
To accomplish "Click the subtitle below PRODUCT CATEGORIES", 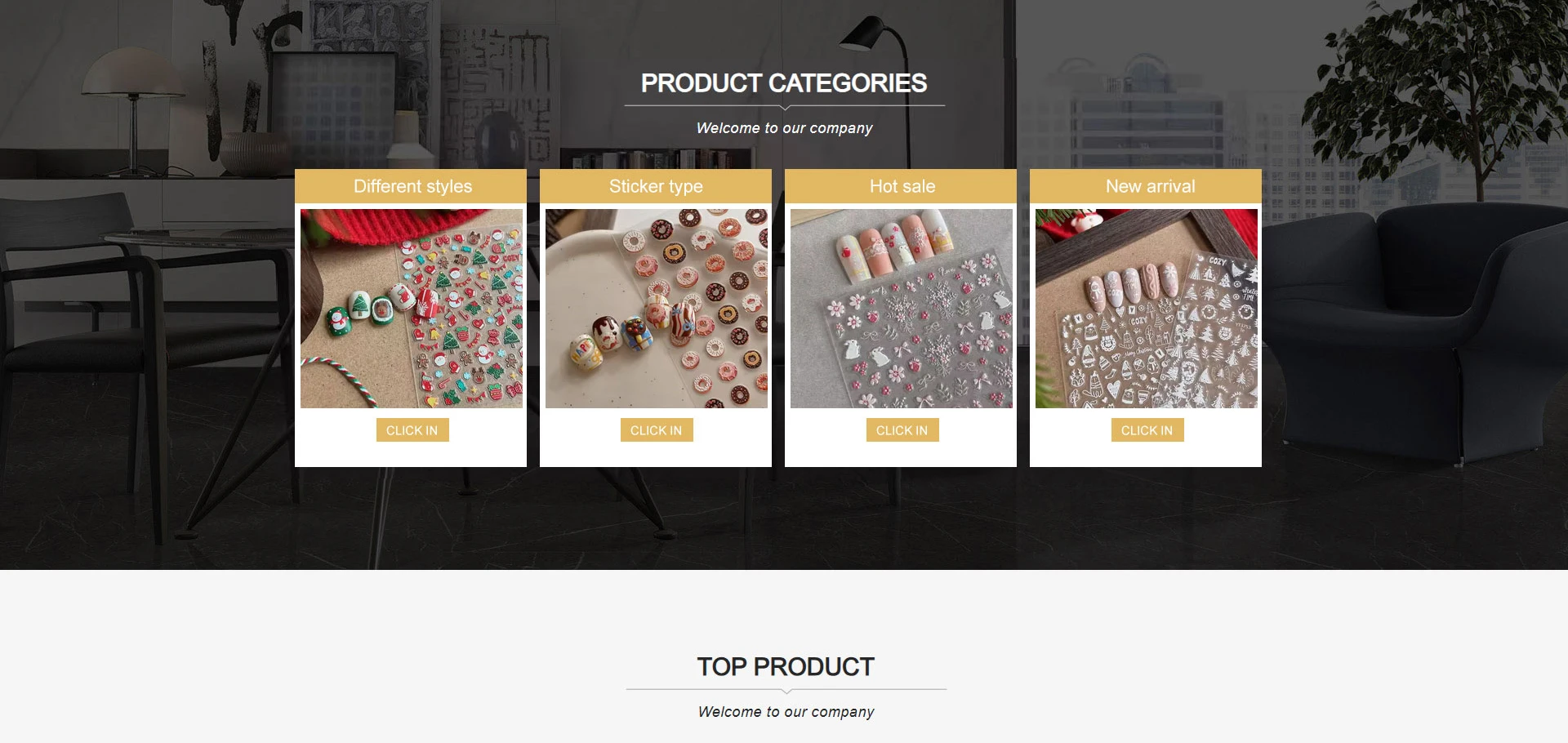I will (x=785, y=128).
